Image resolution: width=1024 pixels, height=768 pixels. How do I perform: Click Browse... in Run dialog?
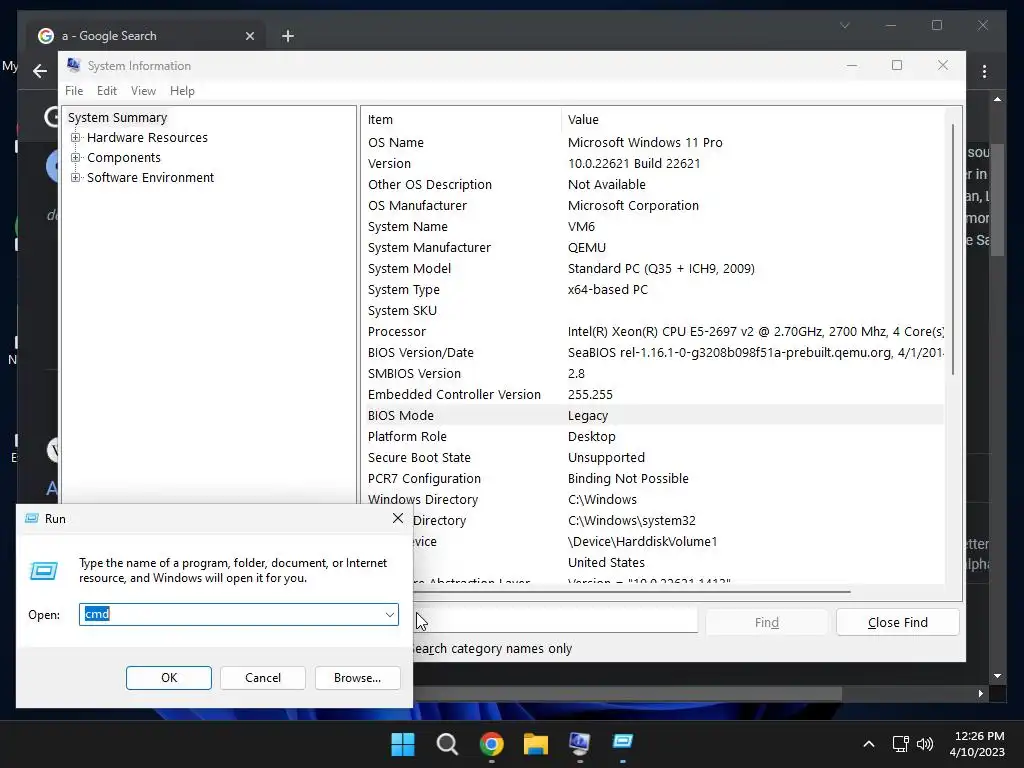[357, 678]
